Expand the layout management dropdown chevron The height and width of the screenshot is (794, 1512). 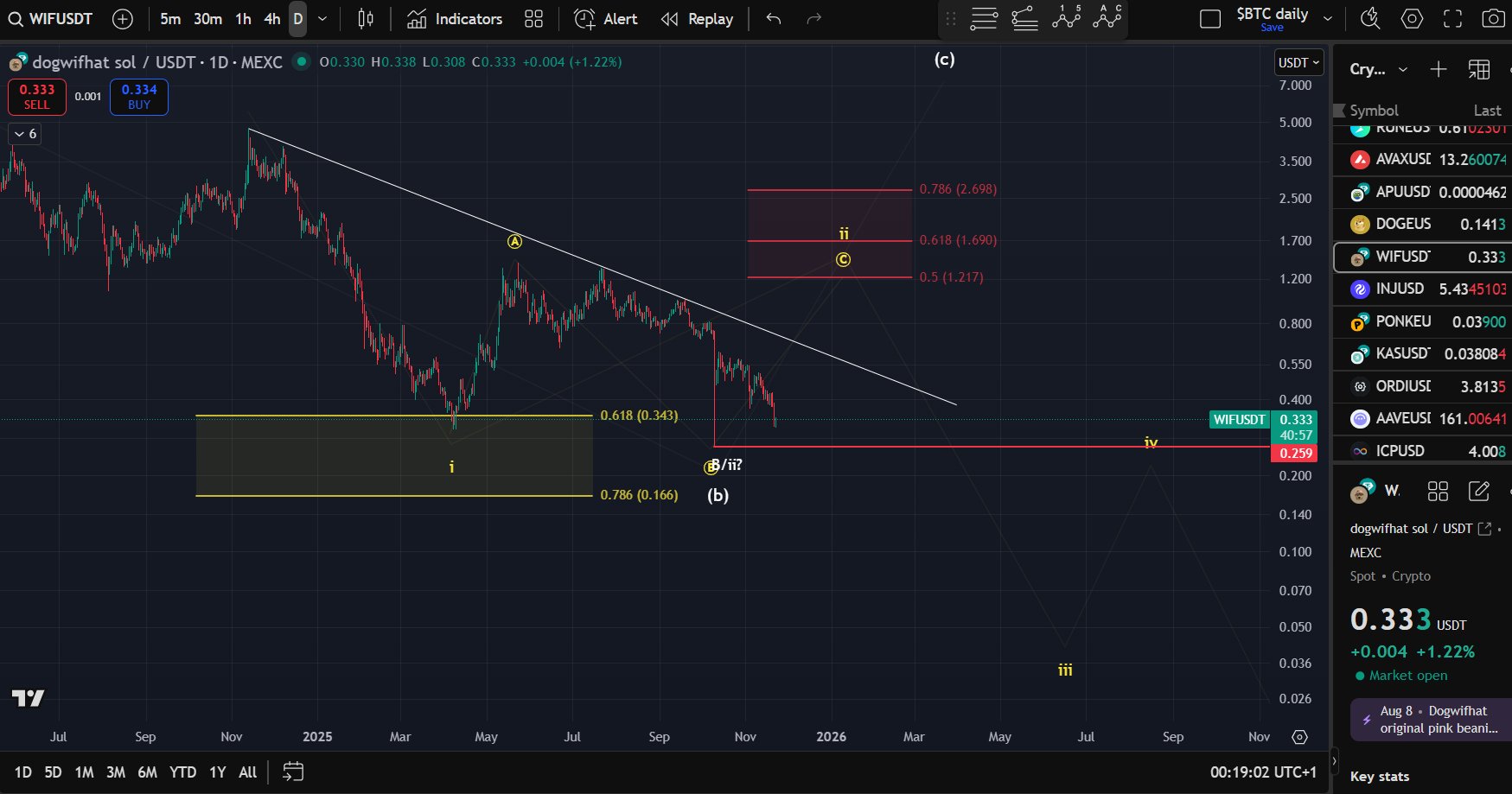click(1328, 19)
